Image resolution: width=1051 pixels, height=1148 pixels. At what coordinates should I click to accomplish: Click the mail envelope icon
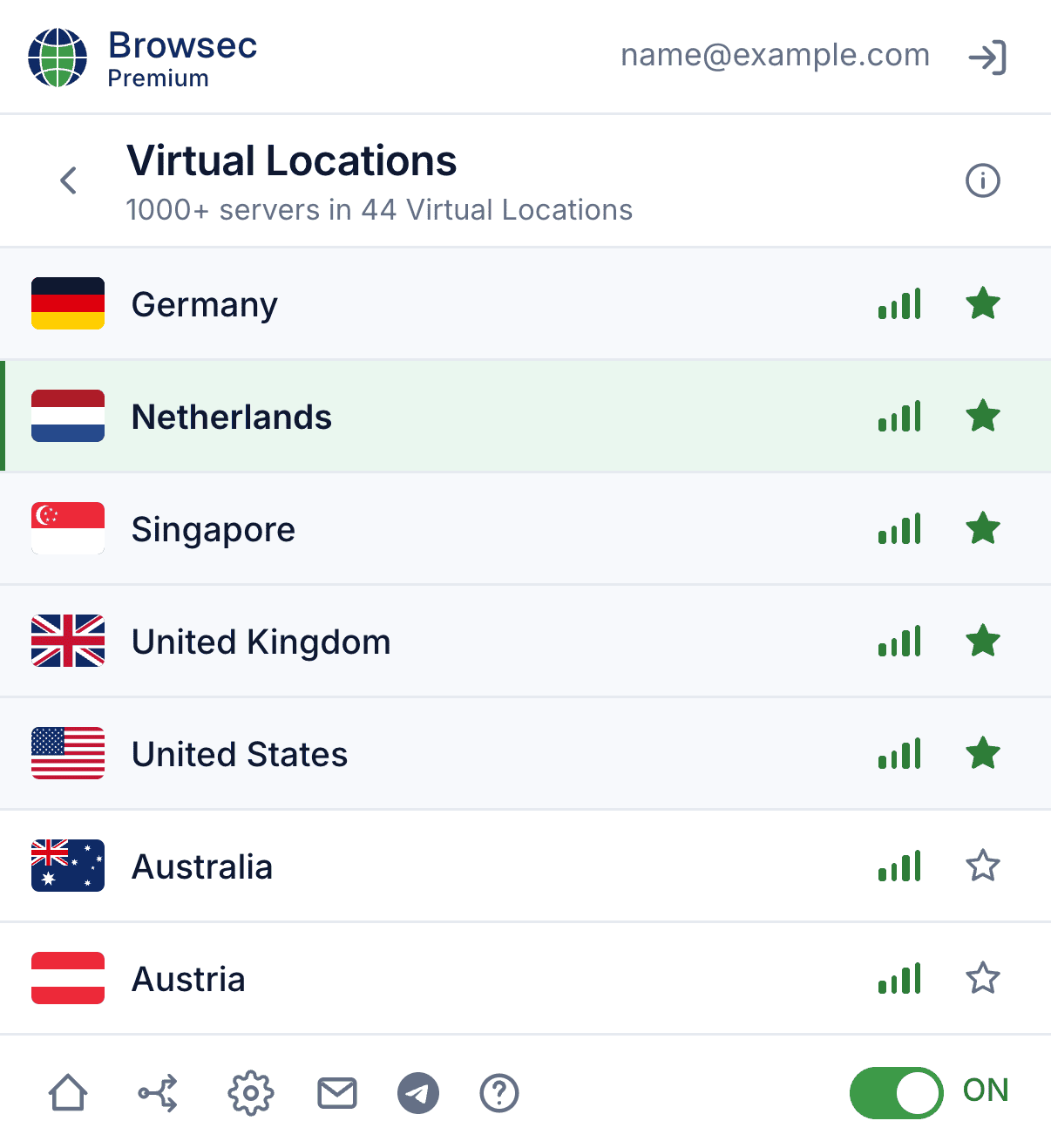pos(337,1093)
